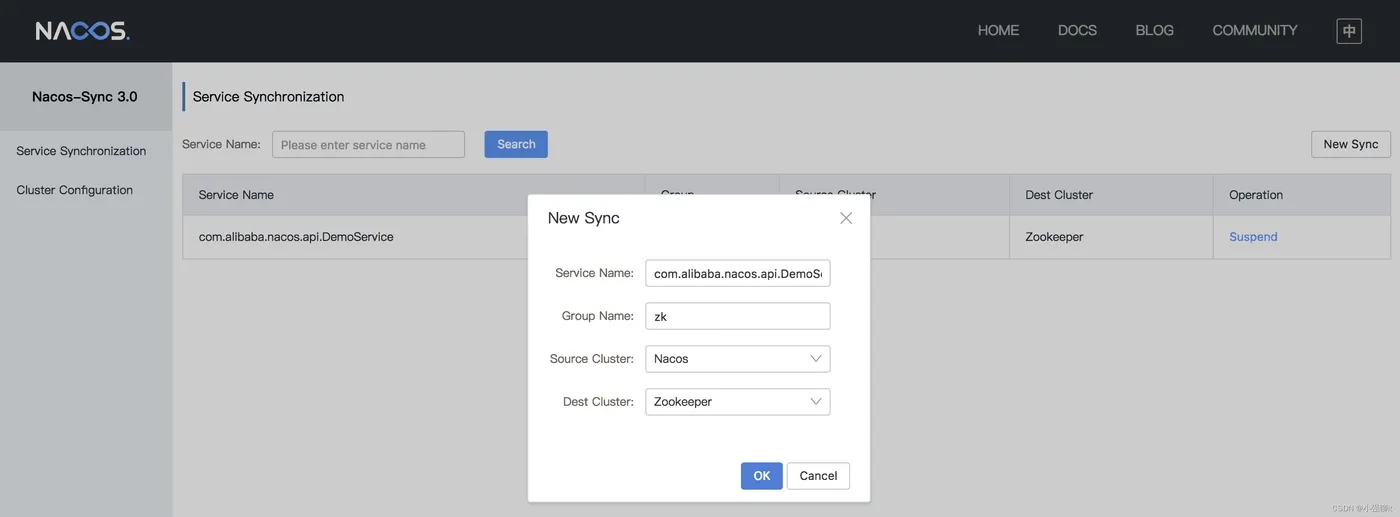Image resolution: width=1400 pixels, height=517 pixels.
Task: Open the DOCS menu item
Action: click(1077, 31)
